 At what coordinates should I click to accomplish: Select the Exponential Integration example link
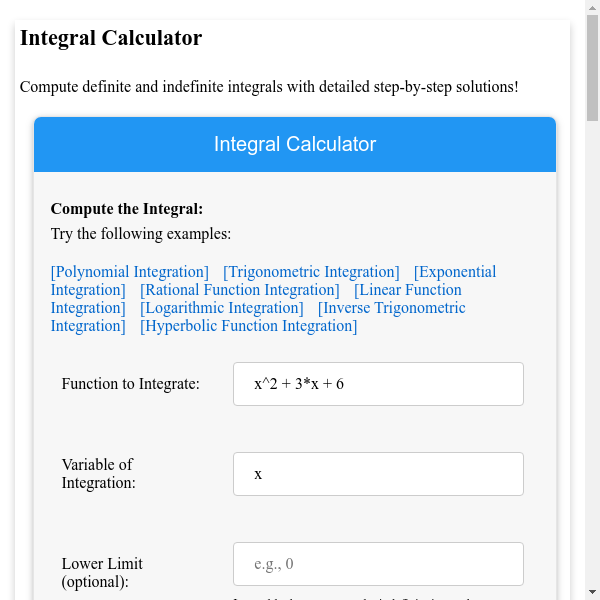click(454, 272)
